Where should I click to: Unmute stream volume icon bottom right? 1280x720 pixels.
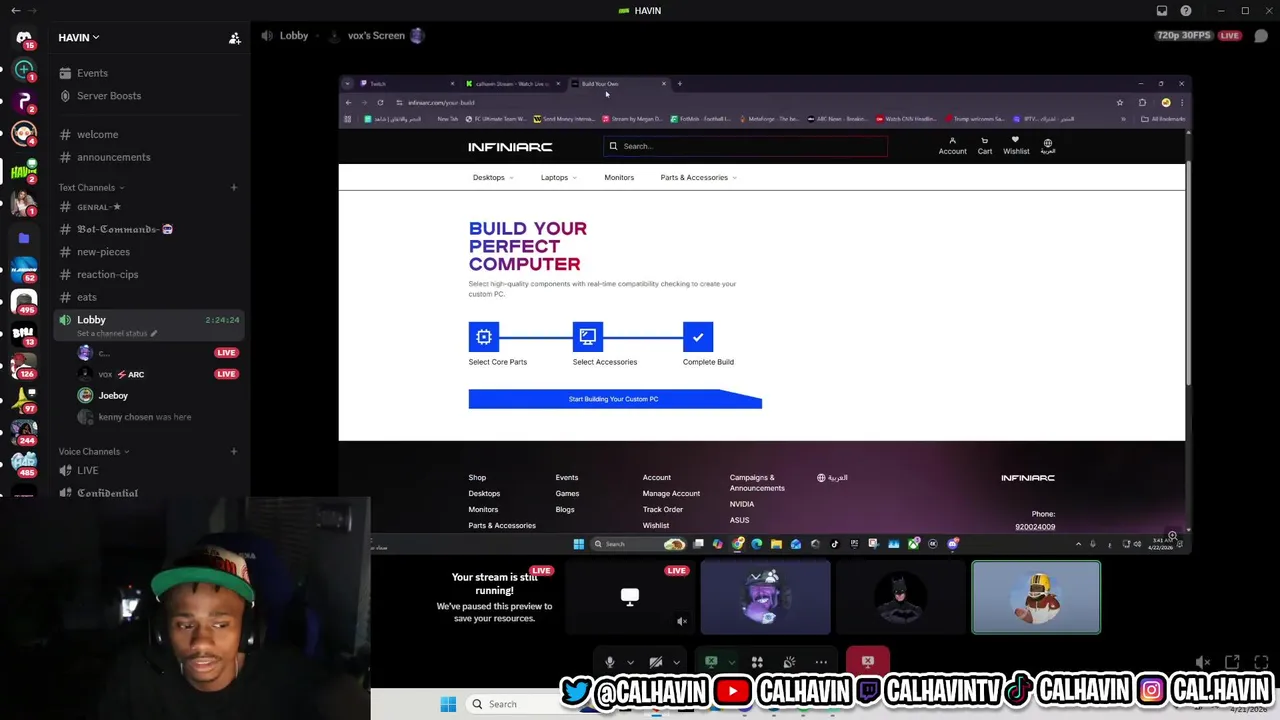click(1203, 662)
